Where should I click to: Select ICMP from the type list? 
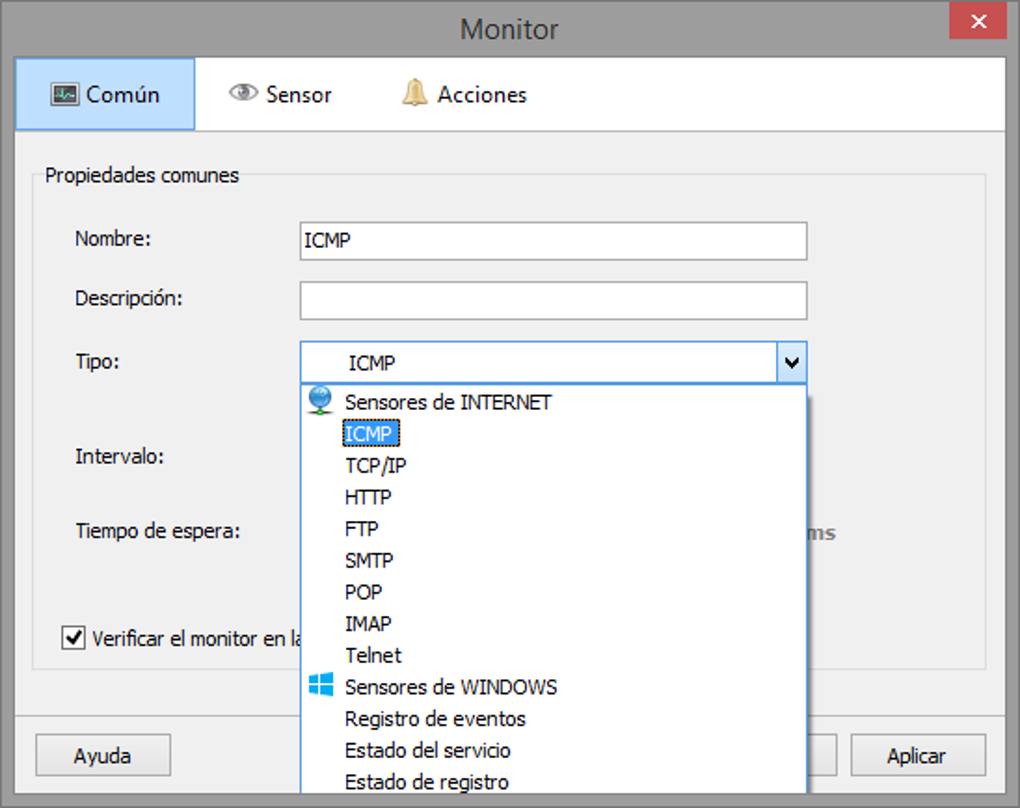pyautogui.click(x=370, y=432)
